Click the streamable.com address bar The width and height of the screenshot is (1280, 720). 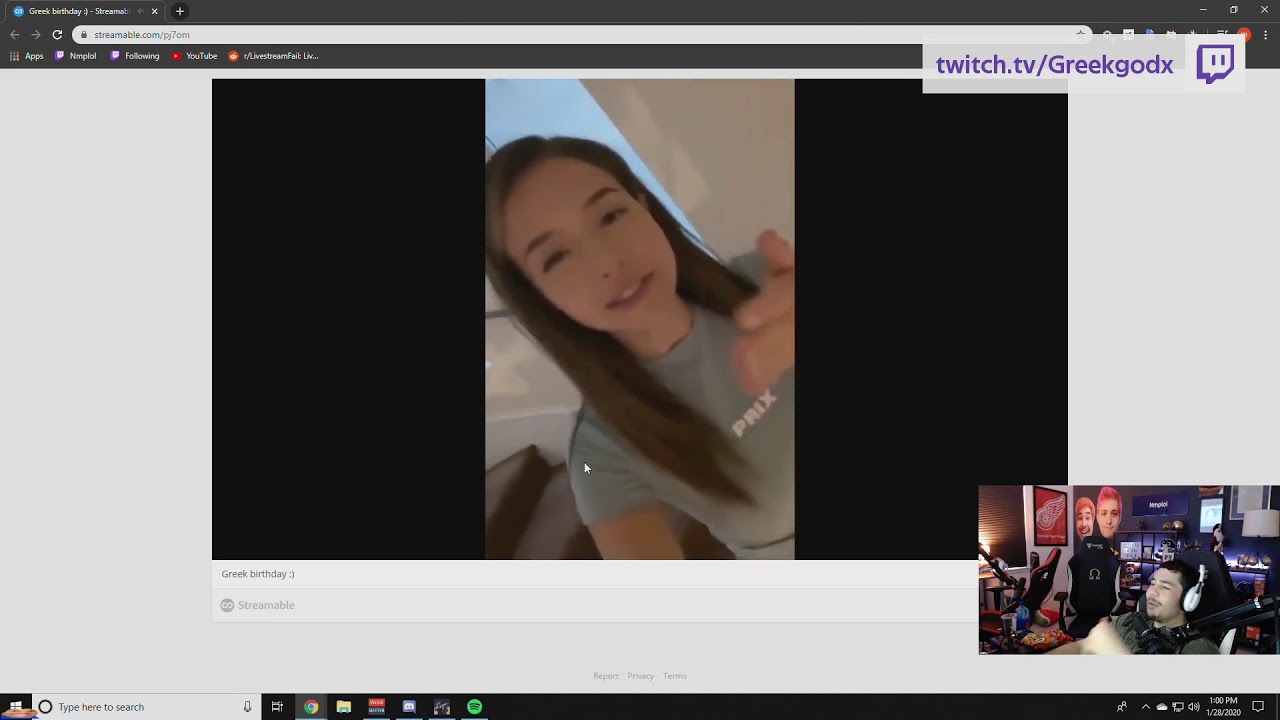[x=580, y=34]
